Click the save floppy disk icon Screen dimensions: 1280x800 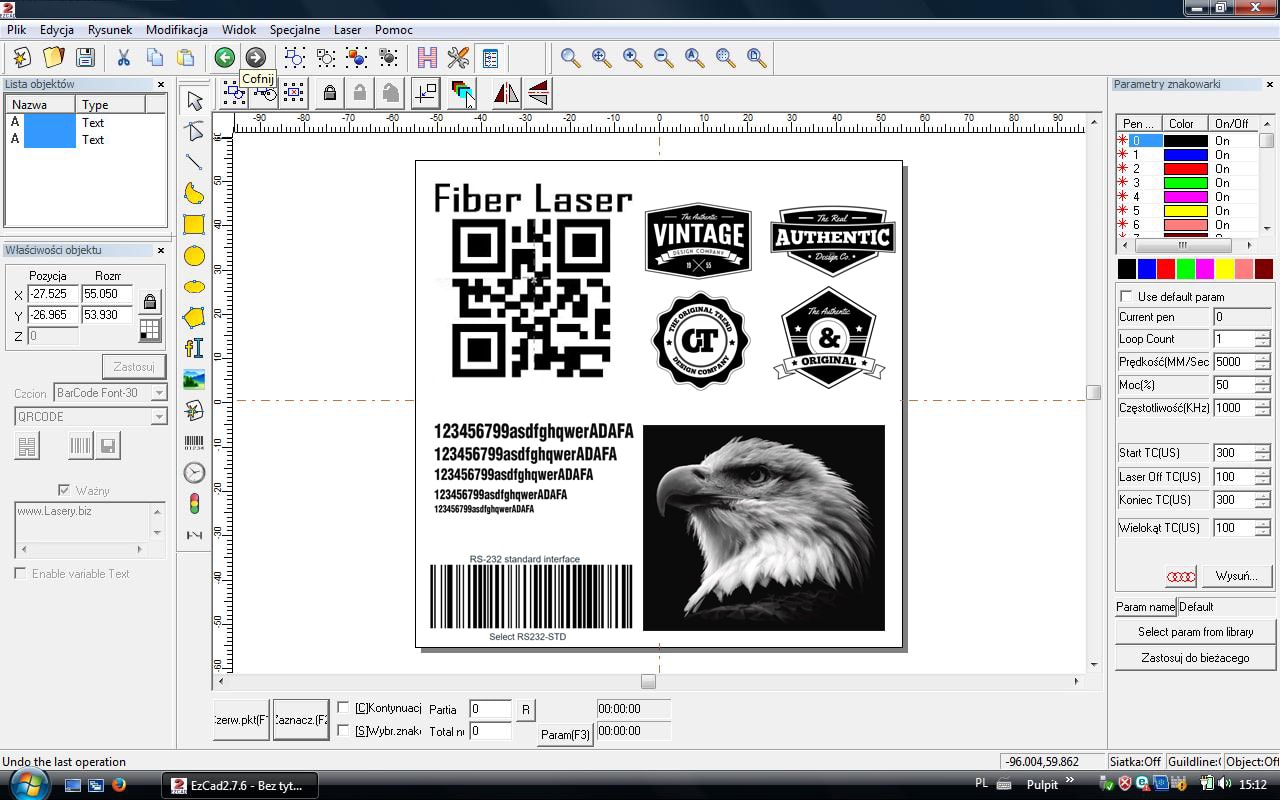pyautogui.click(x=85, y=58)
